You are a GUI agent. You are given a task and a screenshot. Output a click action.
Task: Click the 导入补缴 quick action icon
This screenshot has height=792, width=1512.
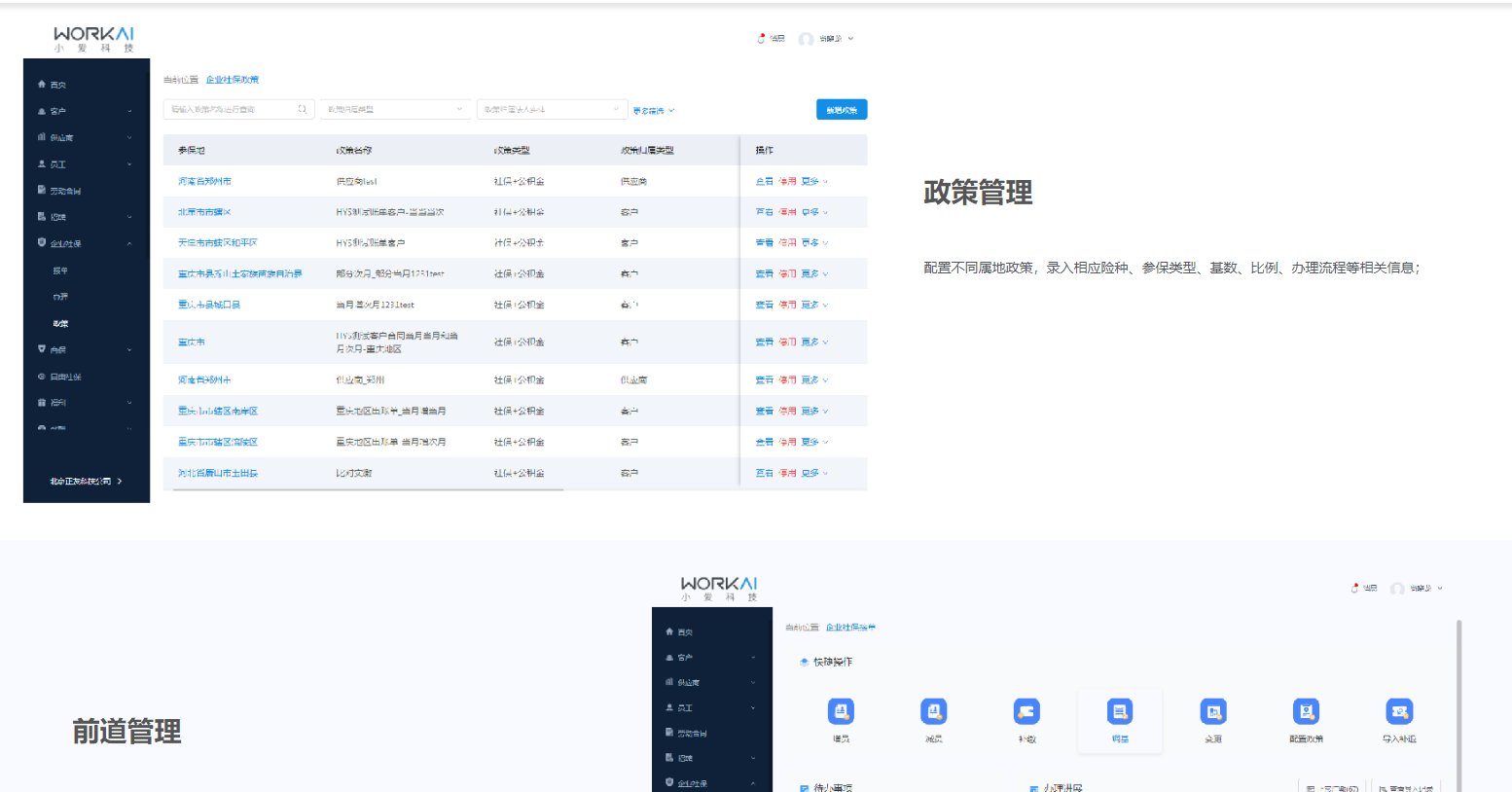pos(1399,711)
